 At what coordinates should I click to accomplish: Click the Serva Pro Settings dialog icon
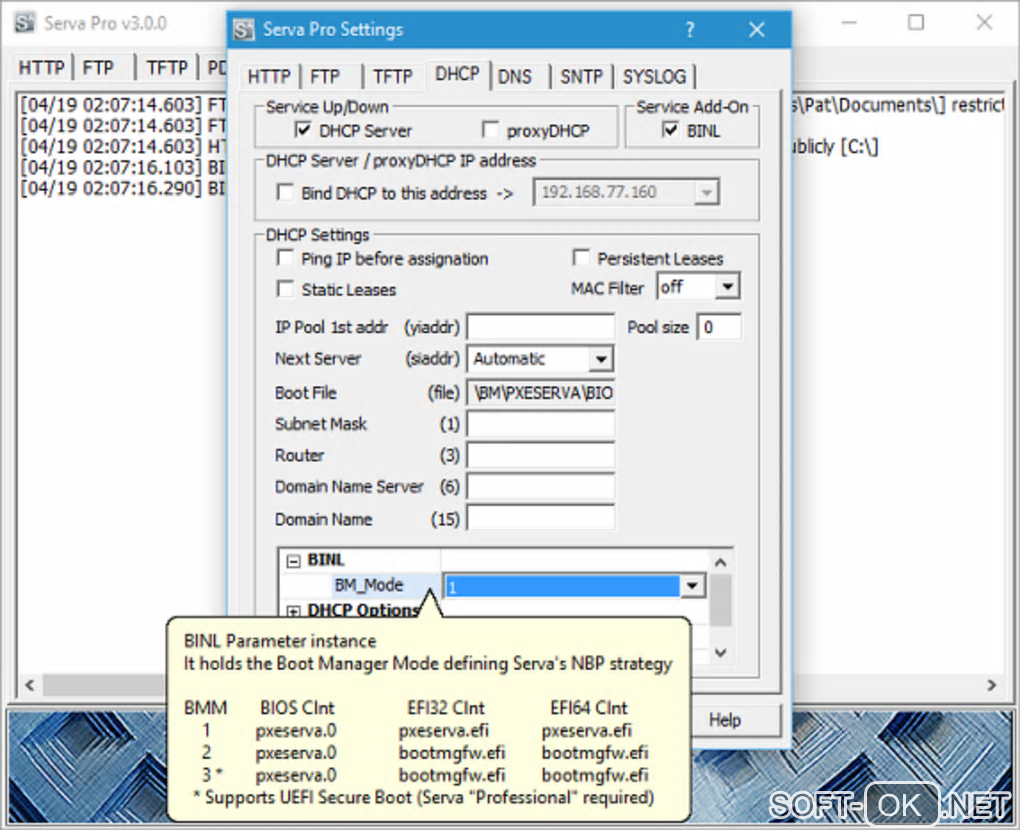click(x=244, y=30)
